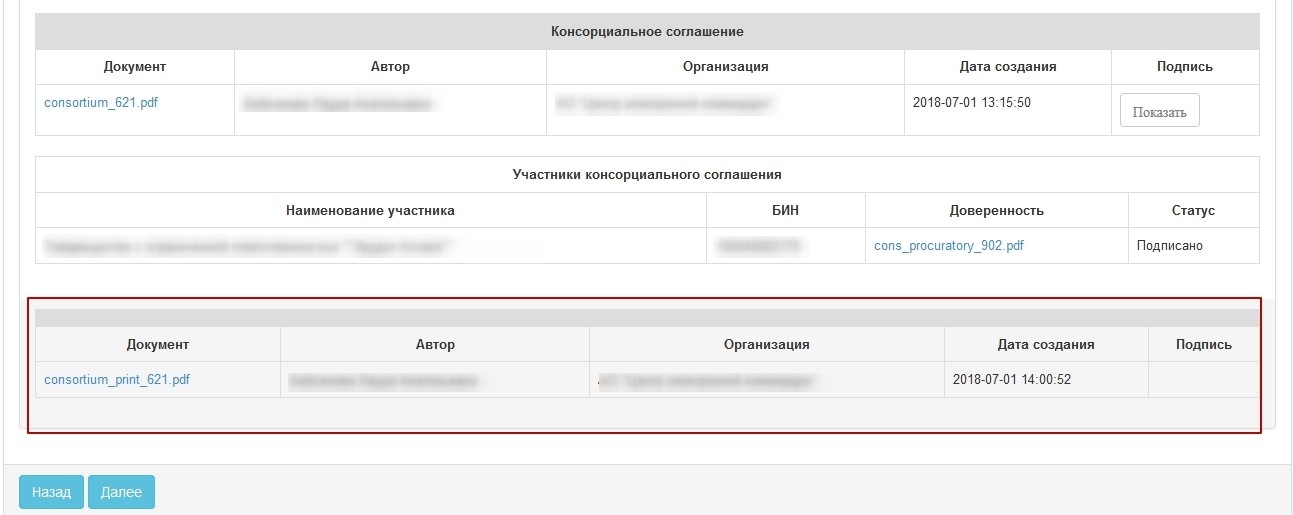Click the БИН column header
Image resolution: width=1293 pixels, height=515 pixels.
786,211
